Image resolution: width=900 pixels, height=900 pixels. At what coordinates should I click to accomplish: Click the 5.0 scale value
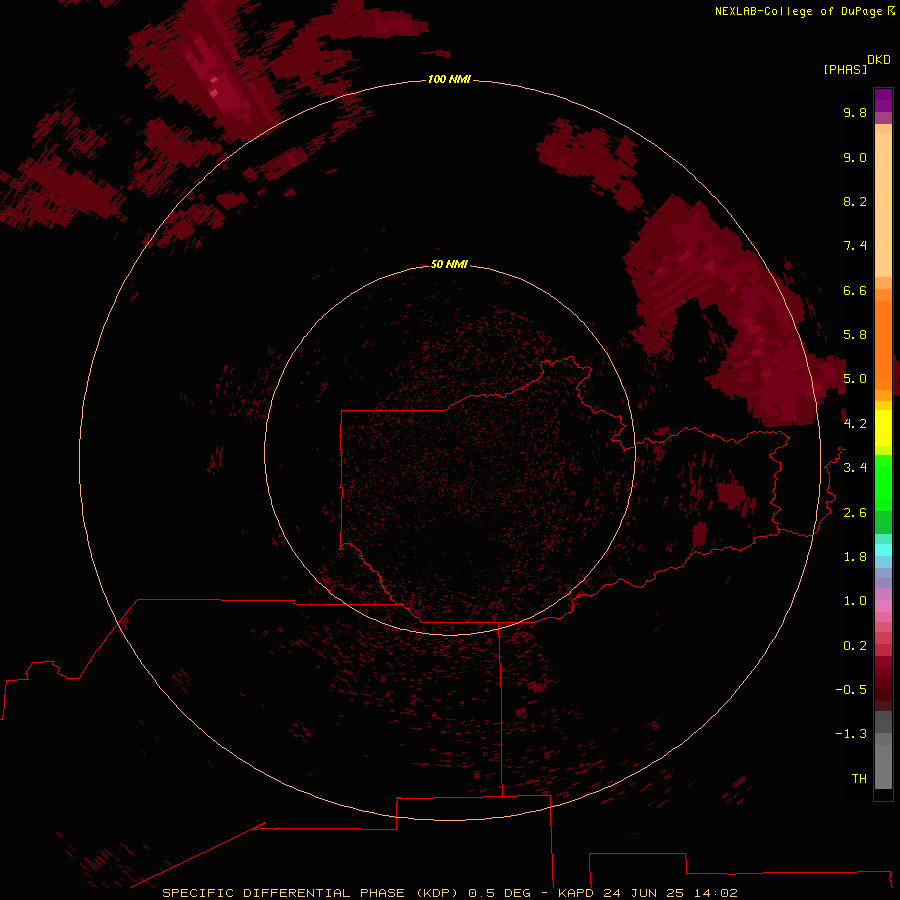pyautogui.click(x=855, y=379)
